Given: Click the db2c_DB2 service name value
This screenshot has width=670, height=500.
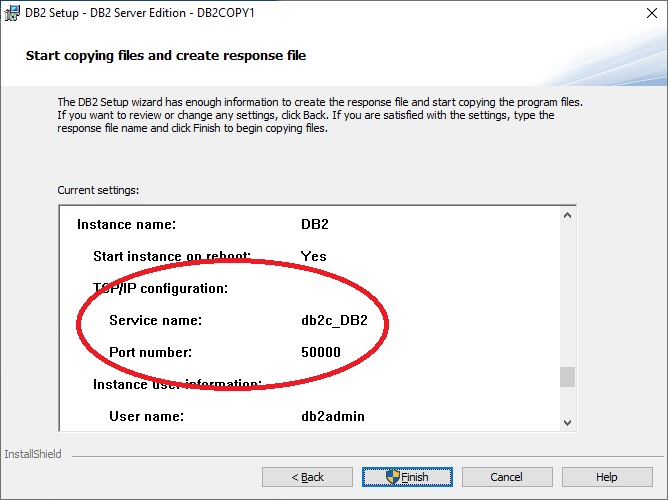Looking at the screenshot, I should (333, 321).
